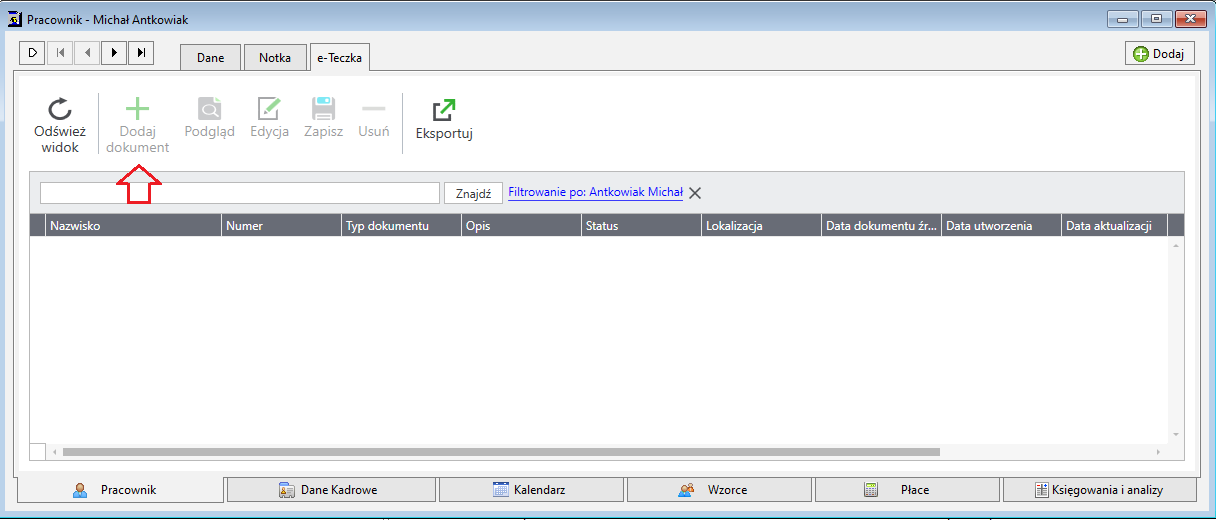Jump to the first employee record

[x=60, y=52]
